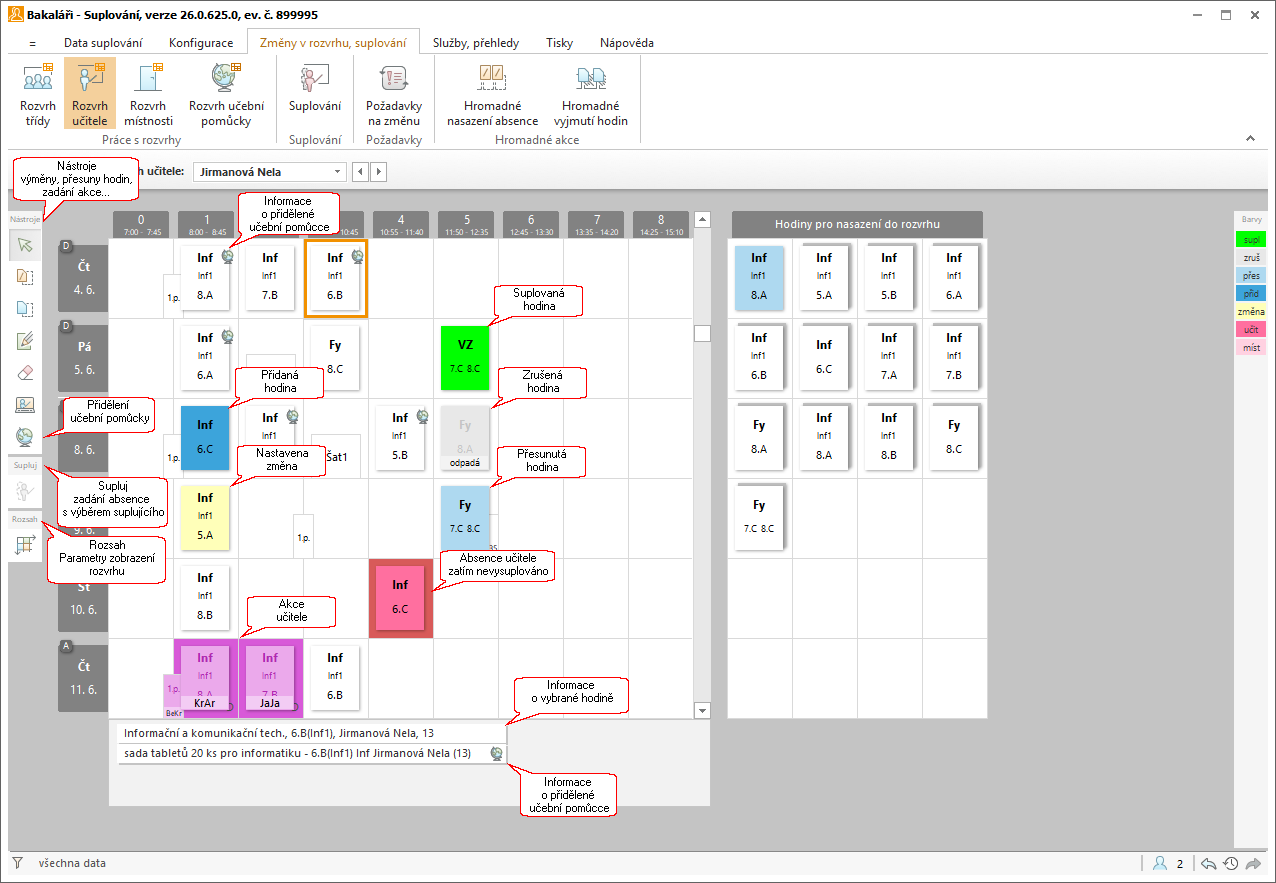1276x883 pixels.
Task: Click the blue 'přid' legend color
Action: pos(1252,293)
